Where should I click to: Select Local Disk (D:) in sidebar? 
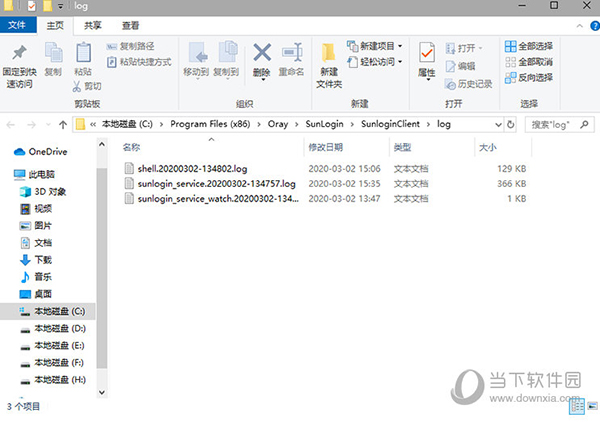53,328
